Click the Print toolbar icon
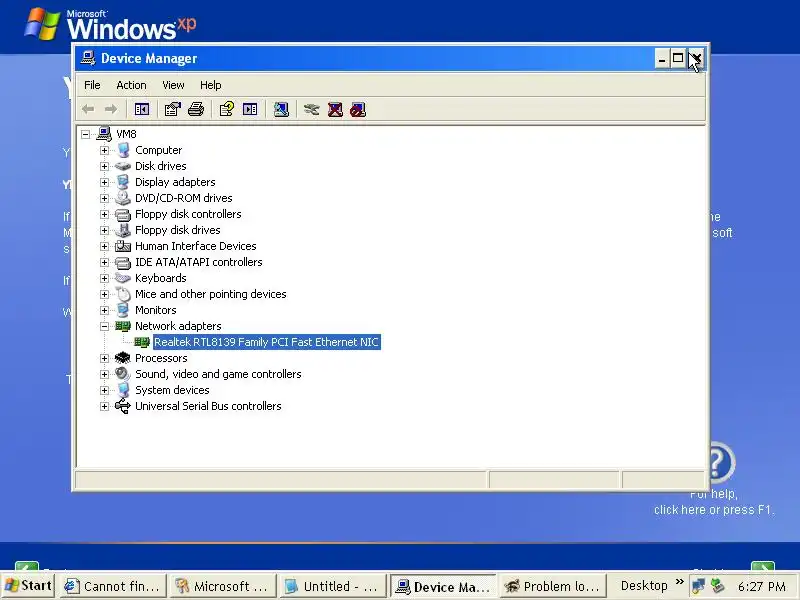Screen dimensions: 800x600 tap(196, 109)
